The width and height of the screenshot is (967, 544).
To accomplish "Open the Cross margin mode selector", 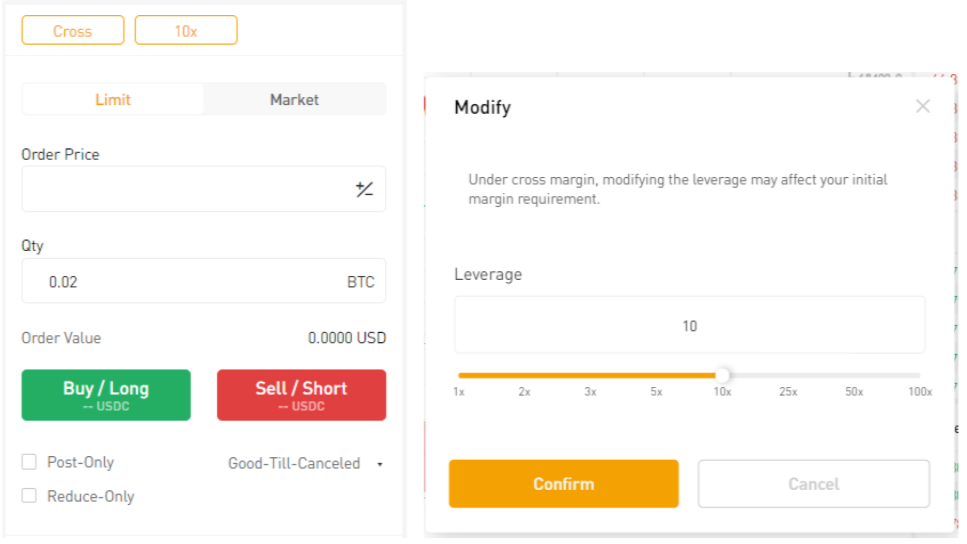I will tap(72, 31).
